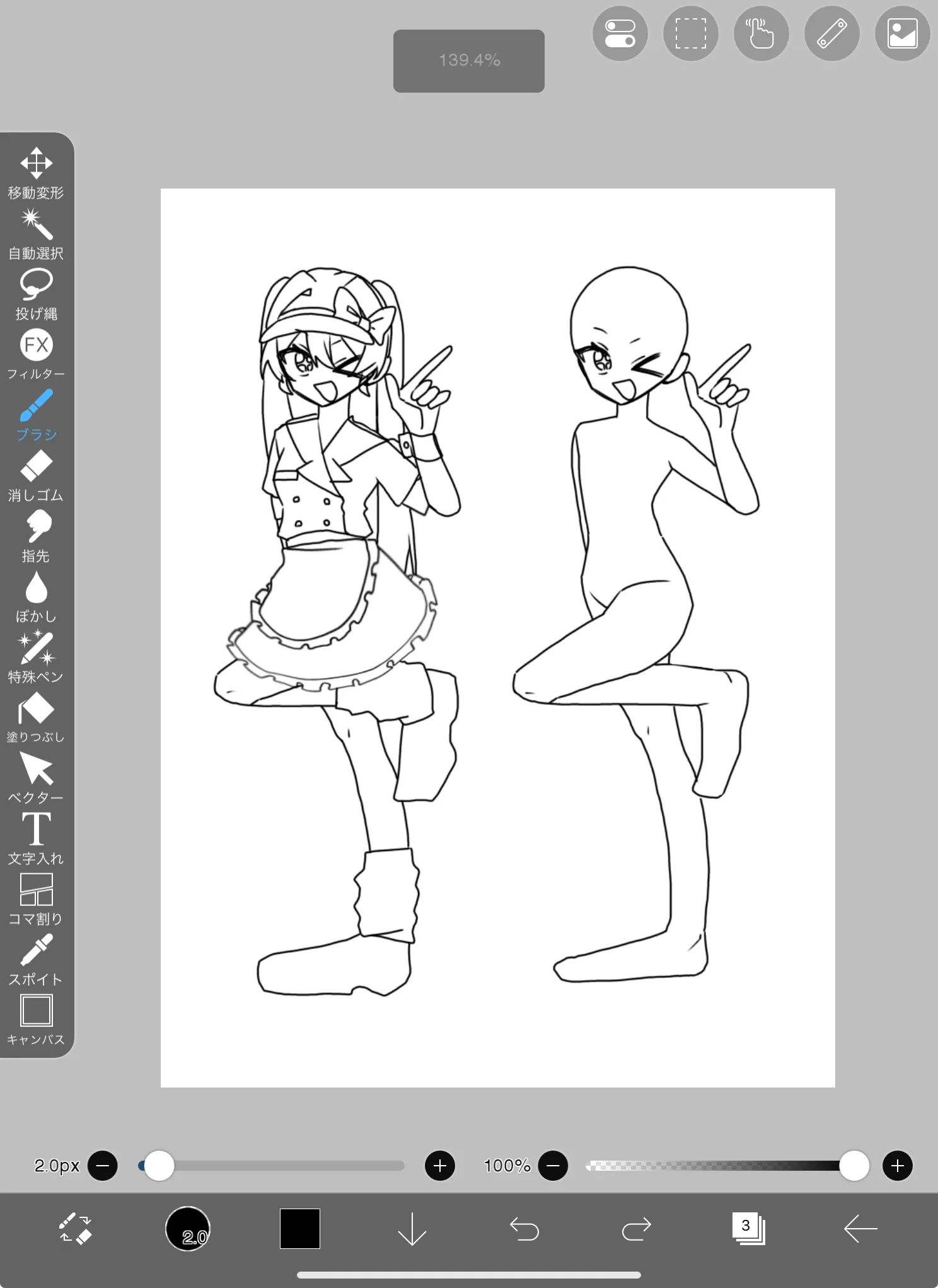Click the opacity slider handle
Screen dimensions: 938x1288
(x=854, y=1166)
